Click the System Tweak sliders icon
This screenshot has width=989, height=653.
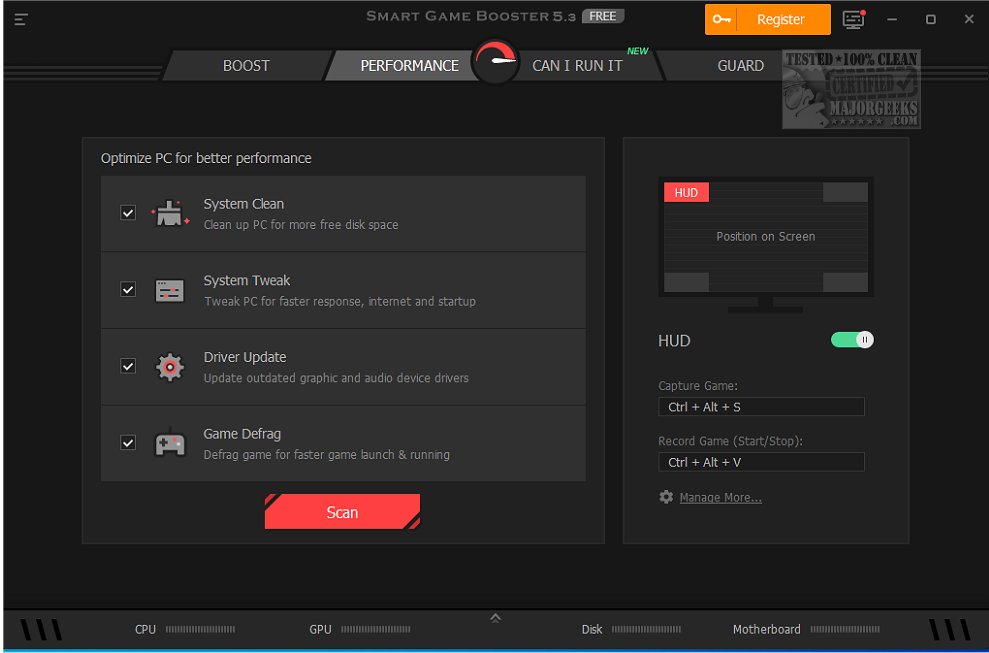pyautogui.click(x=170, y=291)
